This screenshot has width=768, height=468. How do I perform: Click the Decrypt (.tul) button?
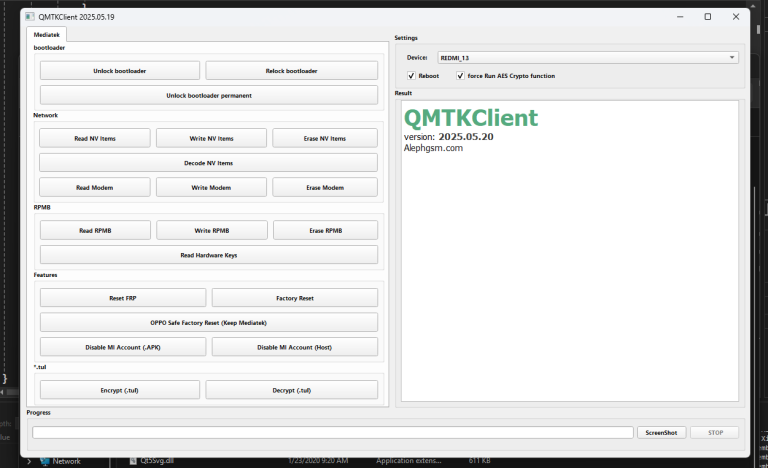(291, 390)
